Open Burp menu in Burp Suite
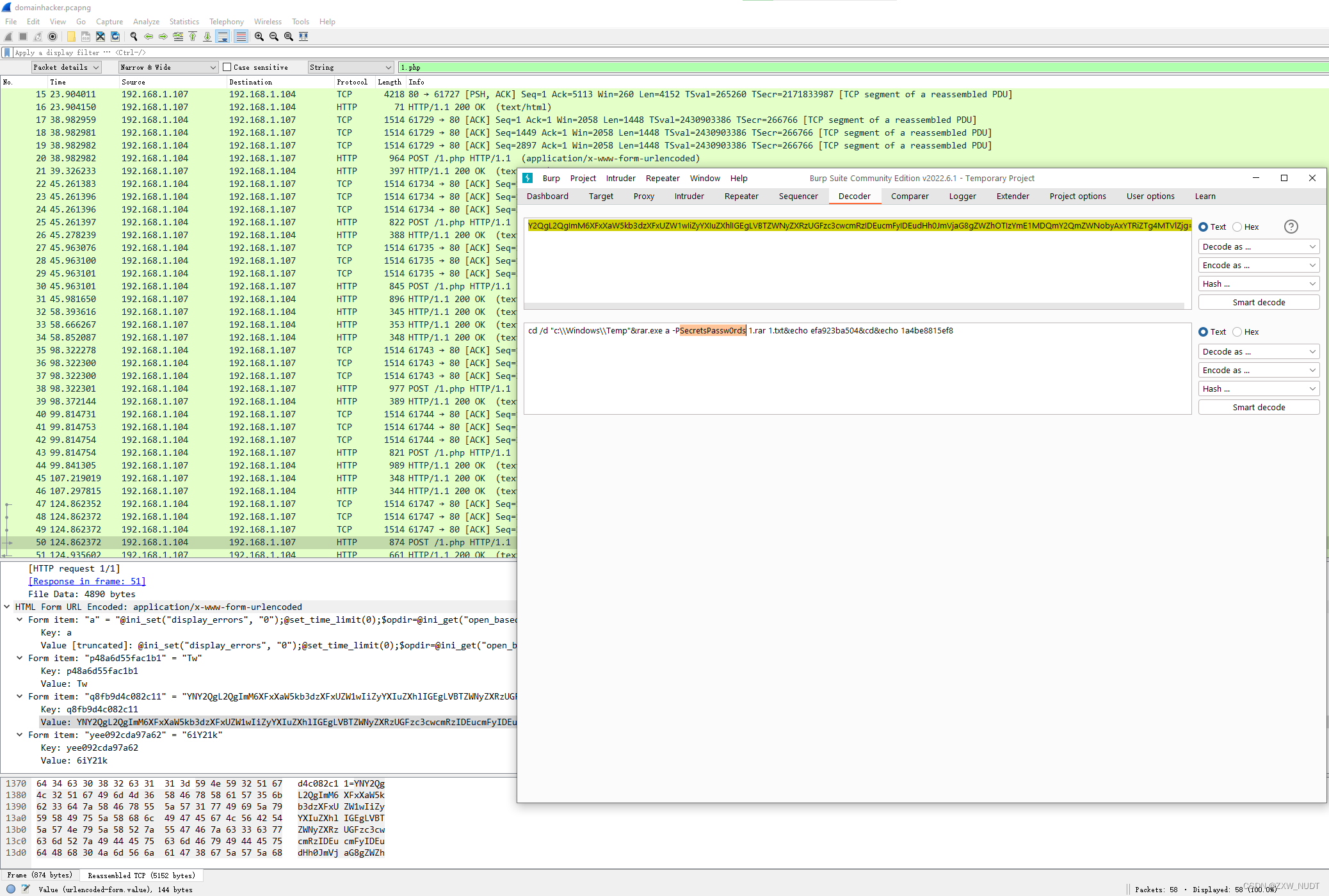The image size is (1329, 896). 551,179
